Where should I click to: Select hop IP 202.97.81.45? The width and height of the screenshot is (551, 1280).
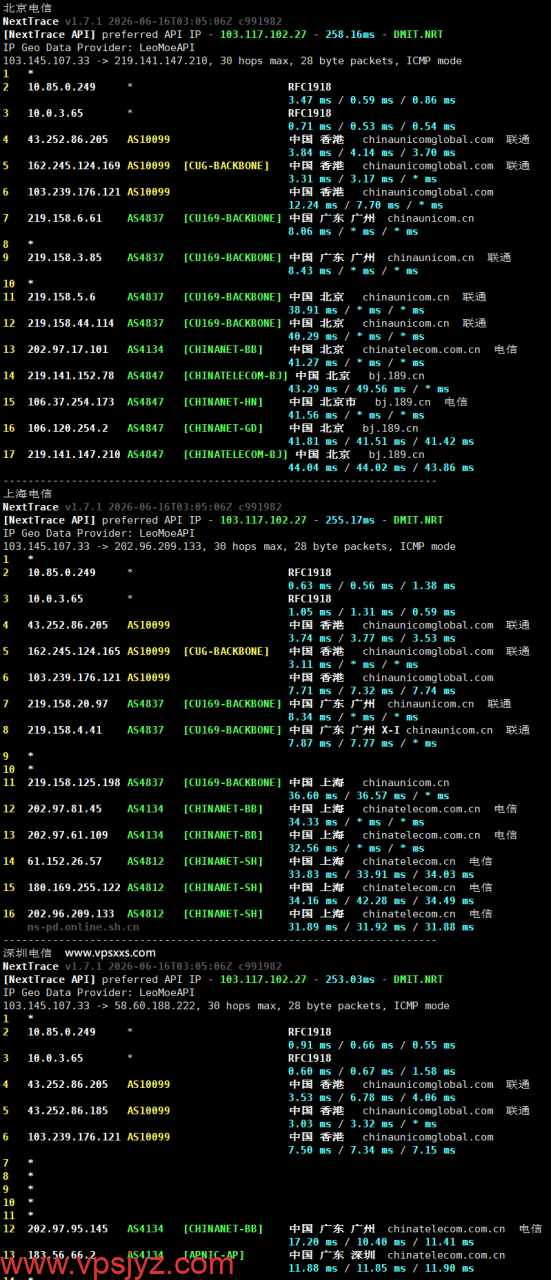point(65,809)
